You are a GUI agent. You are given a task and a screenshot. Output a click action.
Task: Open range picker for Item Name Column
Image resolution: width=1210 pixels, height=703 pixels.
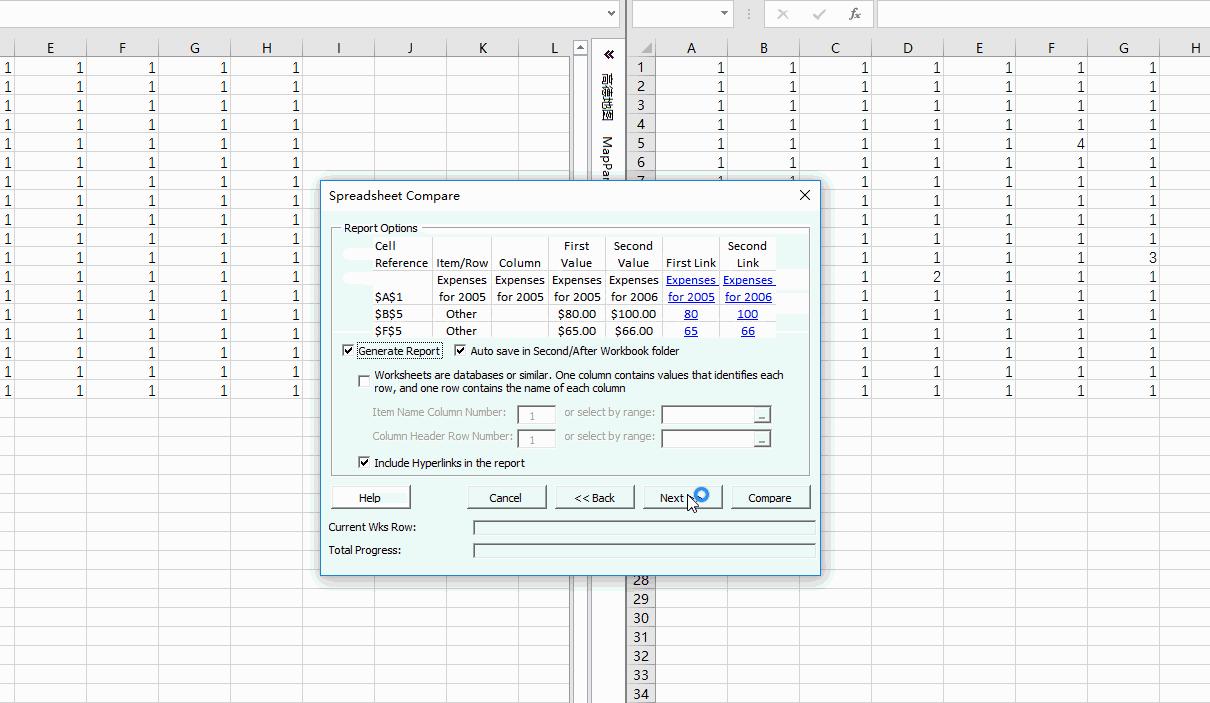(x=762, y=415)
